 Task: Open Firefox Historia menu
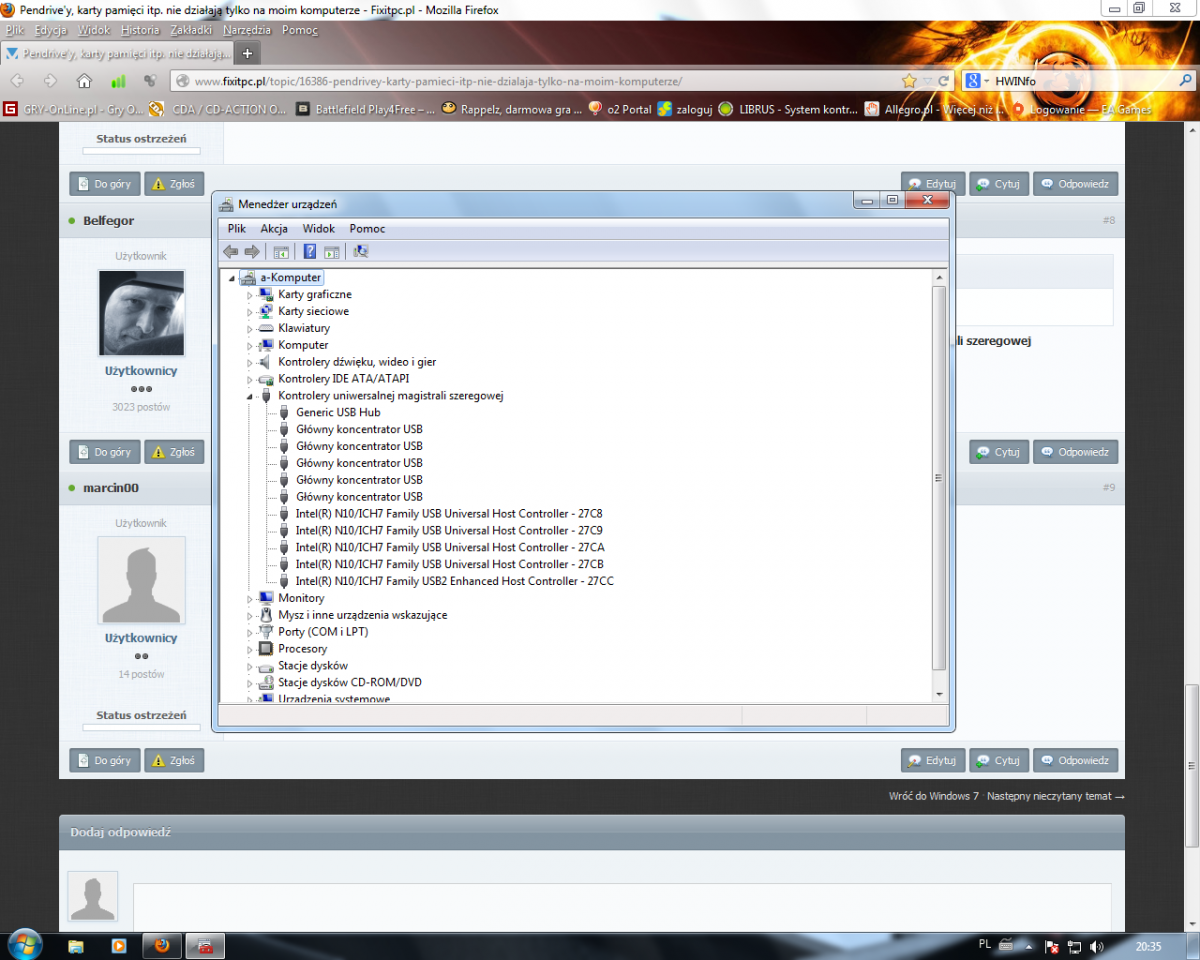(140, 30)
